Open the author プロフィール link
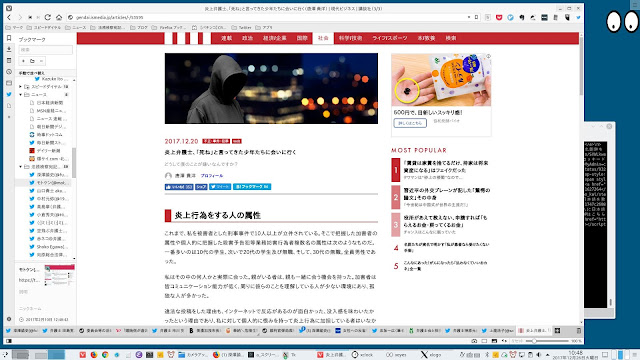 point(212,176)
